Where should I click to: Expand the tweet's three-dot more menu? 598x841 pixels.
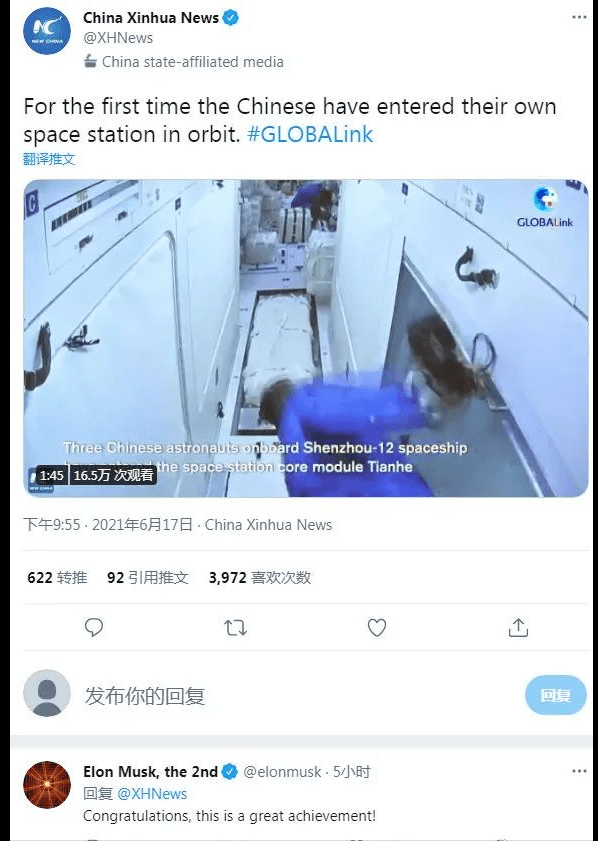coord(579,17)
